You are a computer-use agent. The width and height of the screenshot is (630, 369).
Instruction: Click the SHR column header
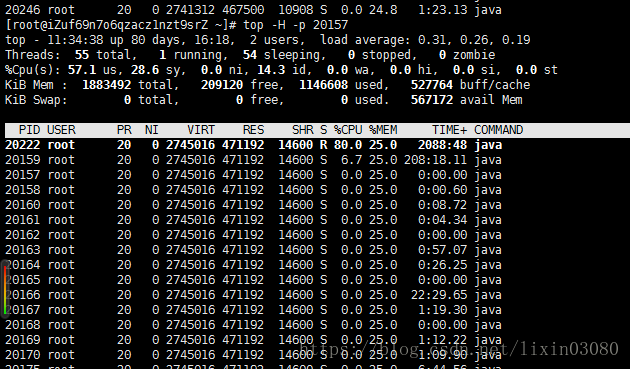click(x=303, y=130)
